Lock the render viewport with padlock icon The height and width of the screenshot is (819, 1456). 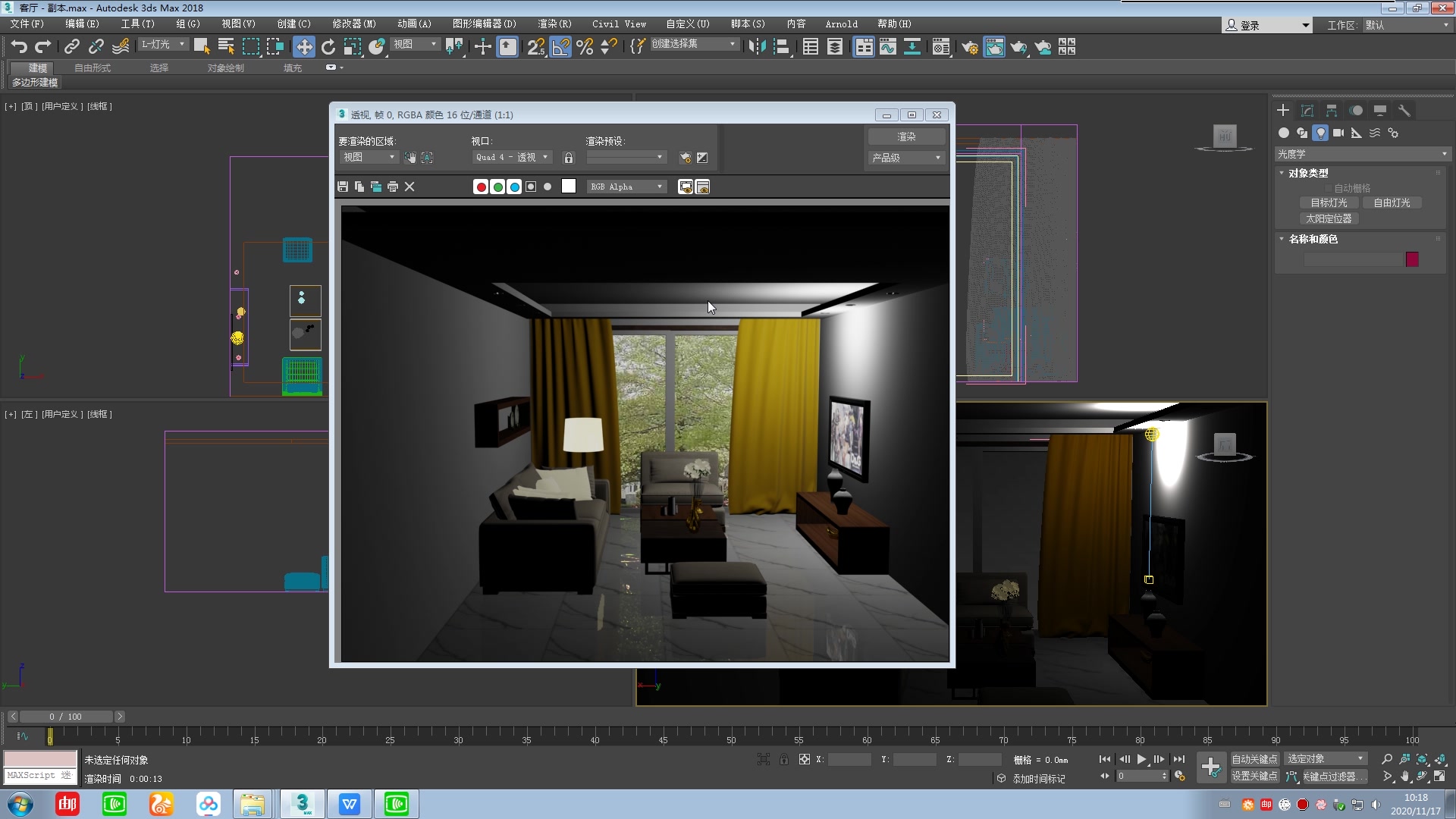[x=568, y=158]
